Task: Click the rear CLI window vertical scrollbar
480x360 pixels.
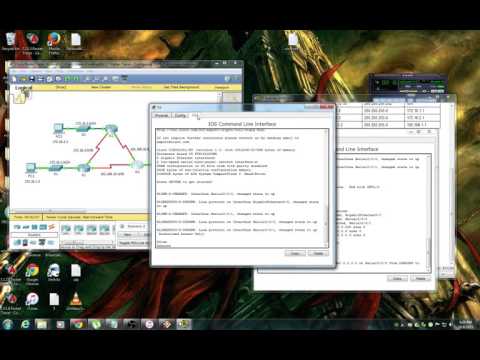Action: point(429,213)
